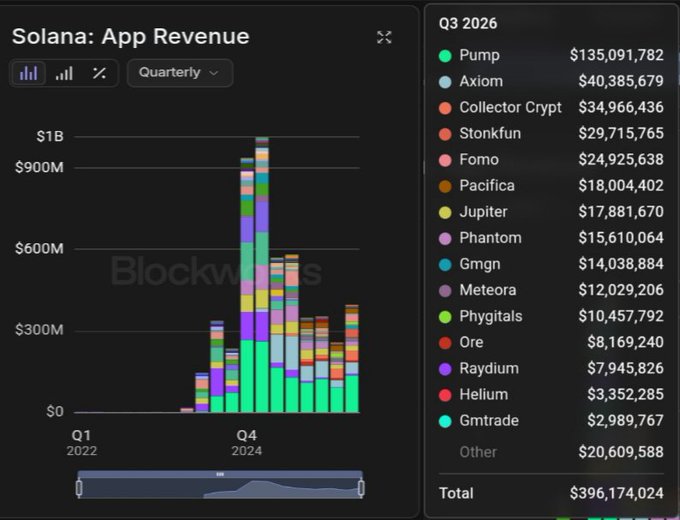The width and height of the screenshot is (680, 520).
Task: Switch to percentage chart view icon
Action: 99,73
